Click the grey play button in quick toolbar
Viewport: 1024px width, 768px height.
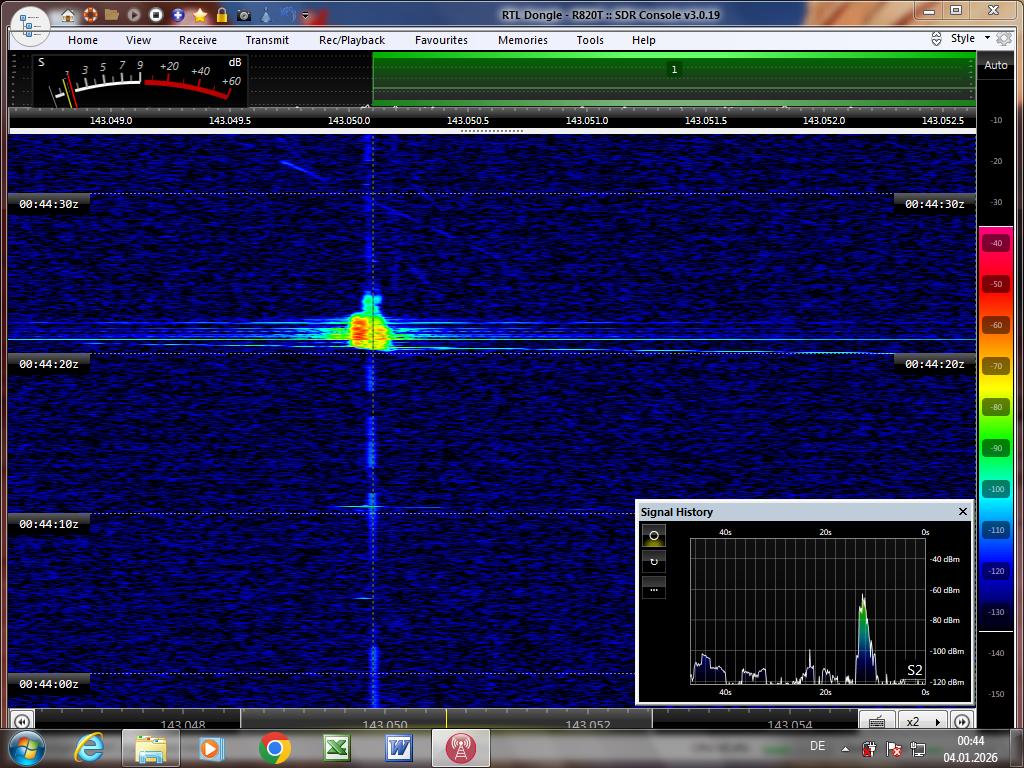click(134, 14)
